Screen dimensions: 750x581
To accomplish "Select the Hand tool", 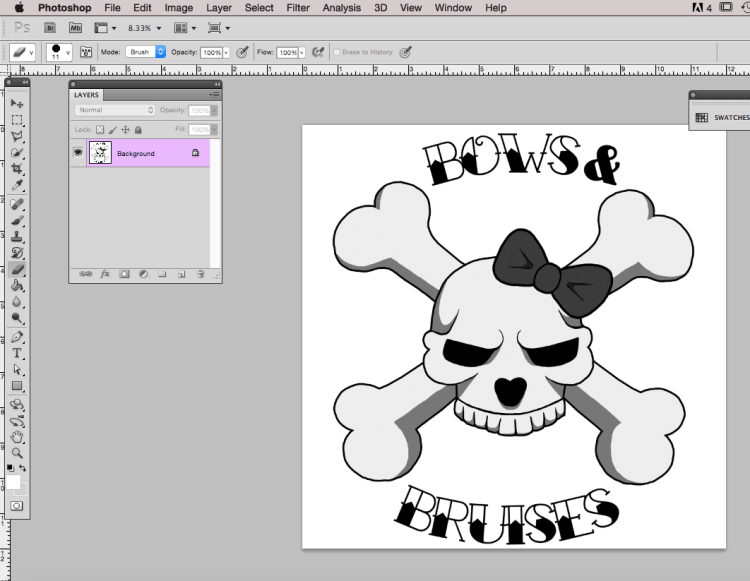I will click(17, 437).
